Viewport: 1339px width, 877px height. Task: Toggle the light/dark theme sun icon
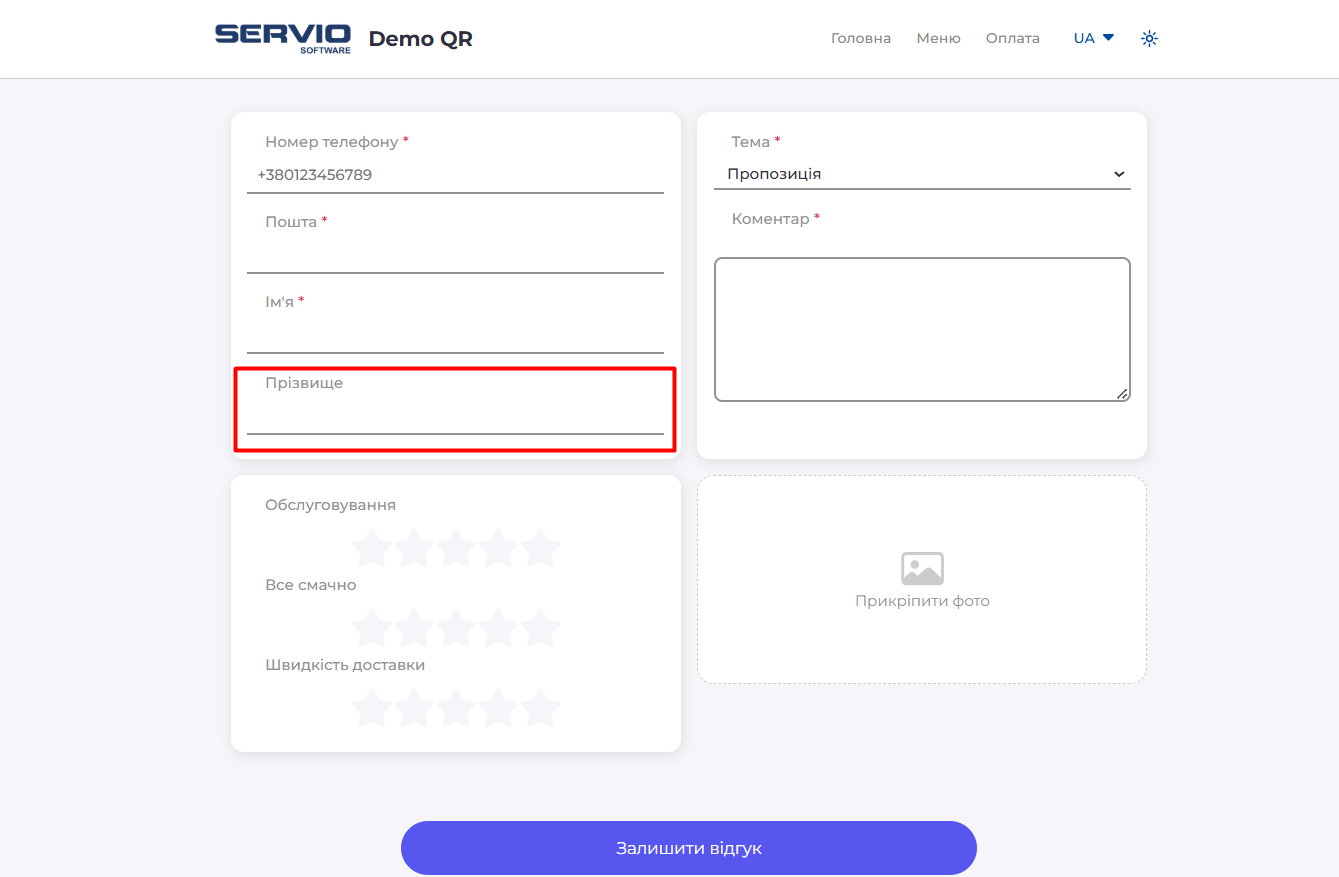(1149, 39)
